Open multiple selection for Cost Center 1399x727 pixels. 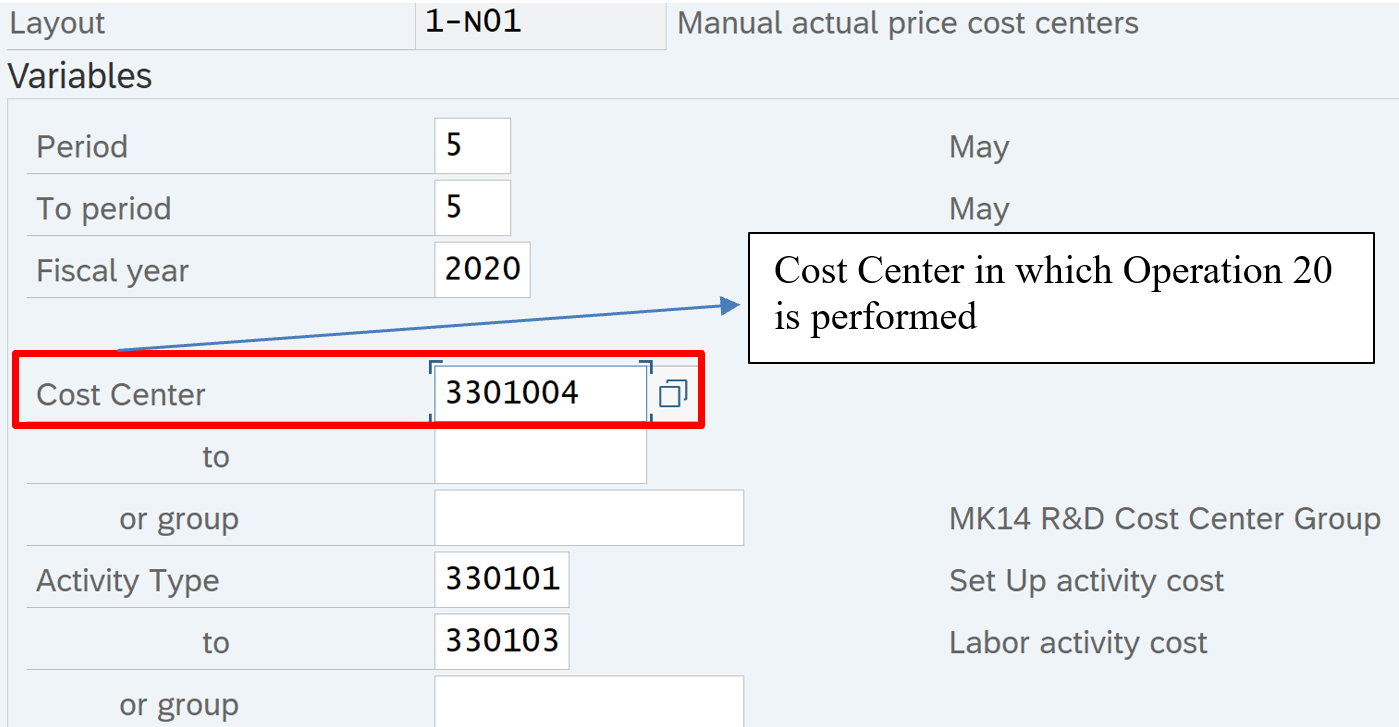click(673, 394)
